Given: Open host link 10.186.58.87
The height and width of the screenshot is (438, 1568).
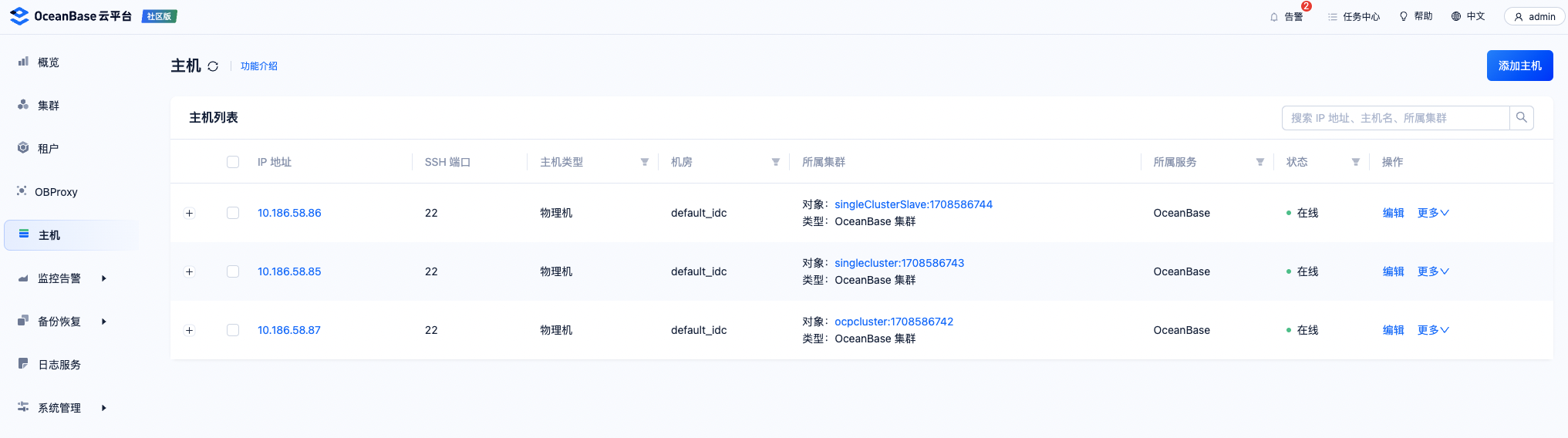Looking at the screenshot, I should tap(289, 330).
